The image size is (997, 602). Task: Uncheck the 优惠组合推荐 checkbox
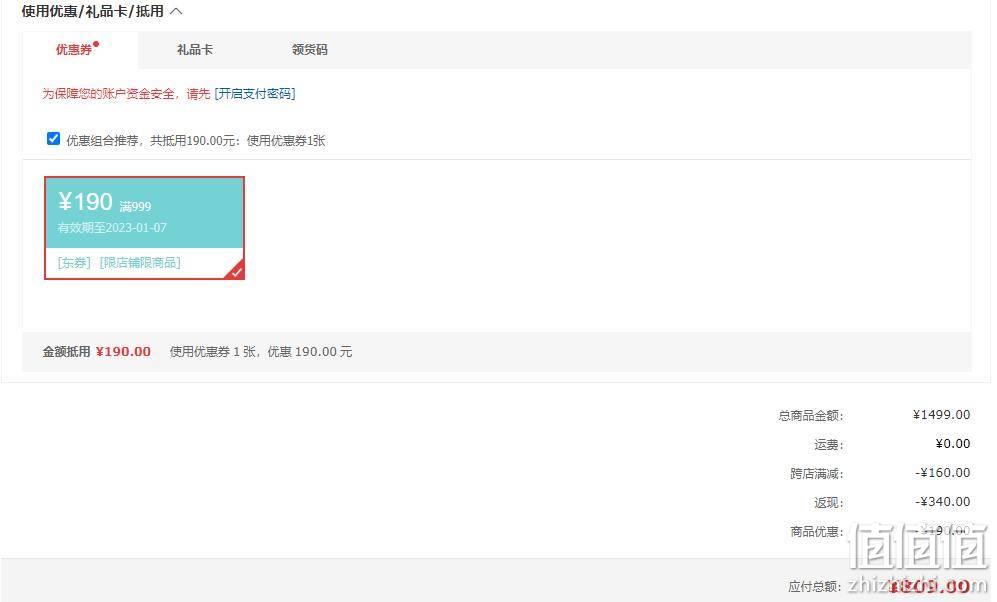pyautogui.click(x=53, y=139)
